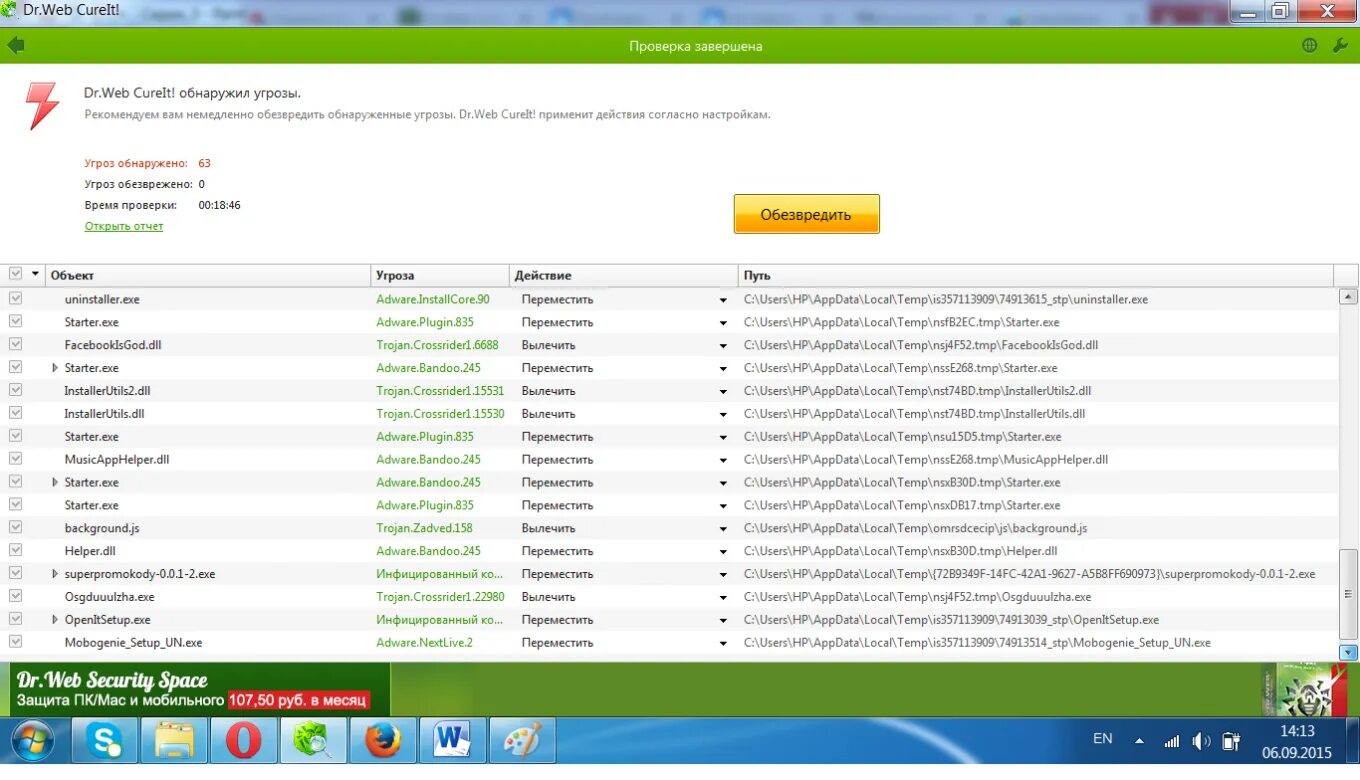Open the volume speaker tray icon
Viewport: 1360px width, 780px height.
(1201, 741)
